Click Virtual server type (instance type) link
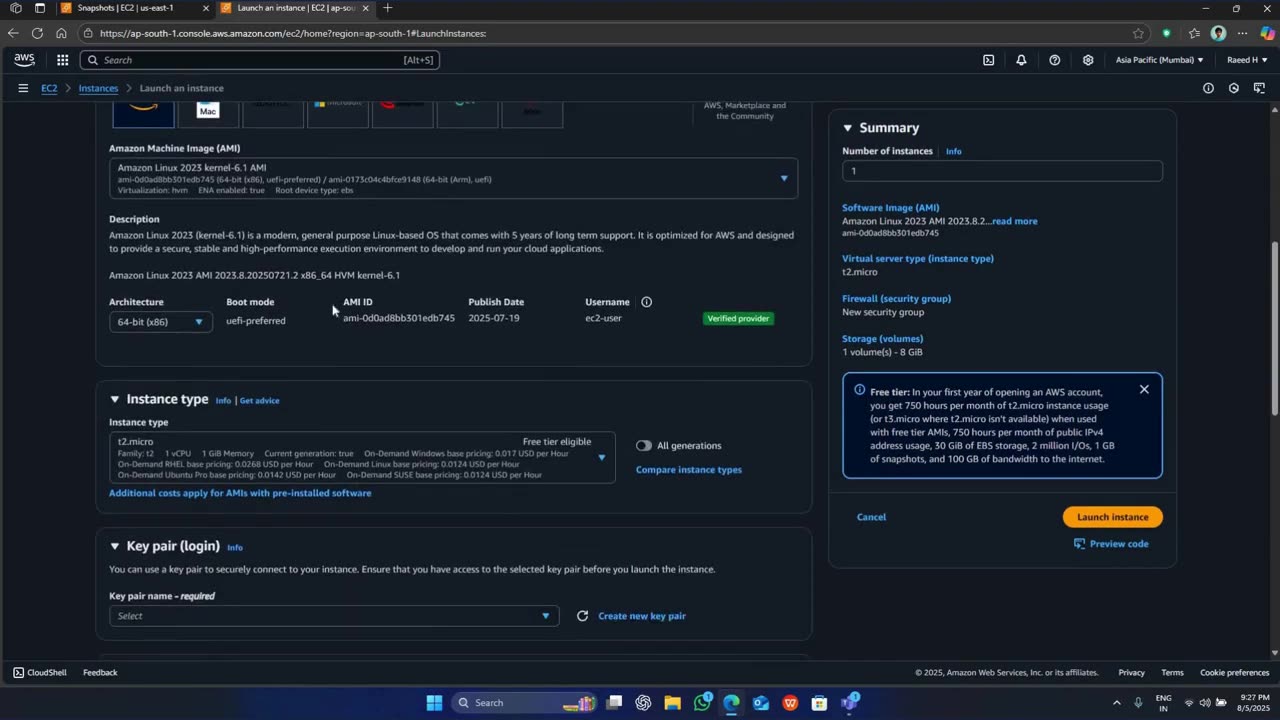The height and width of the screenshot is (720, 1280). coord(918,258)
